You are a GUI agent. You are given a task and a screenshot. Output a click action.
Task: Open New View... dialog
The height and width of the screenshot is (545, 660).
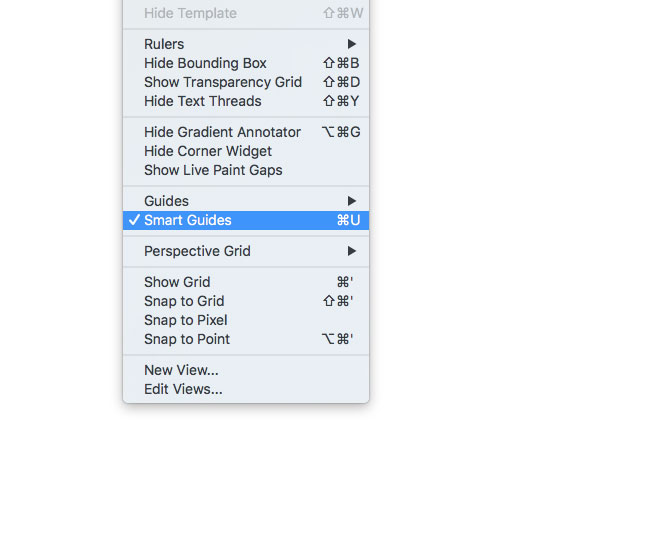(181, 370)
